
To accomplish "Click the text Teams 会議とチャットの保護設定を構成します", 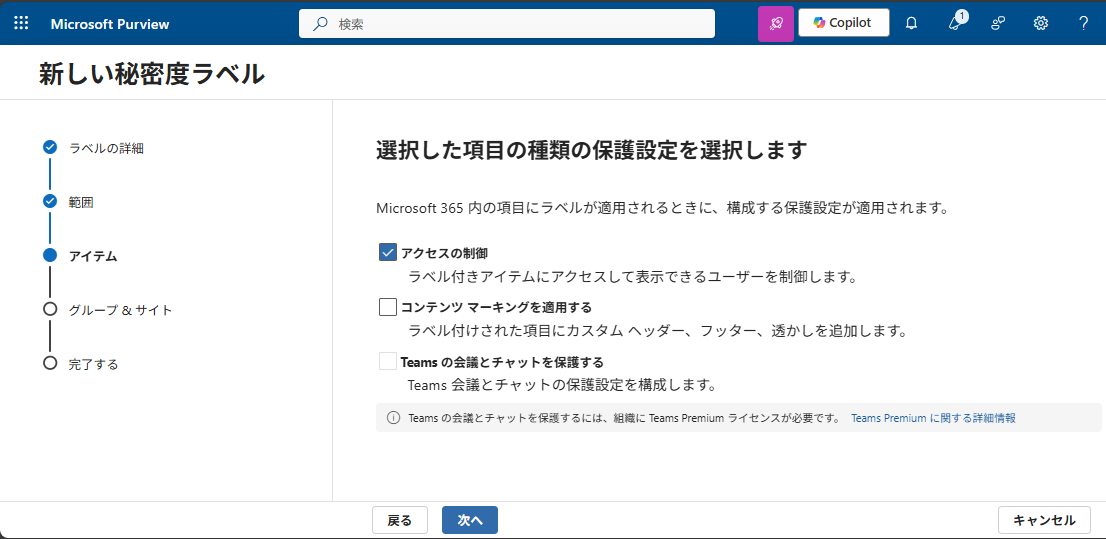I will (x=563, y=385).
